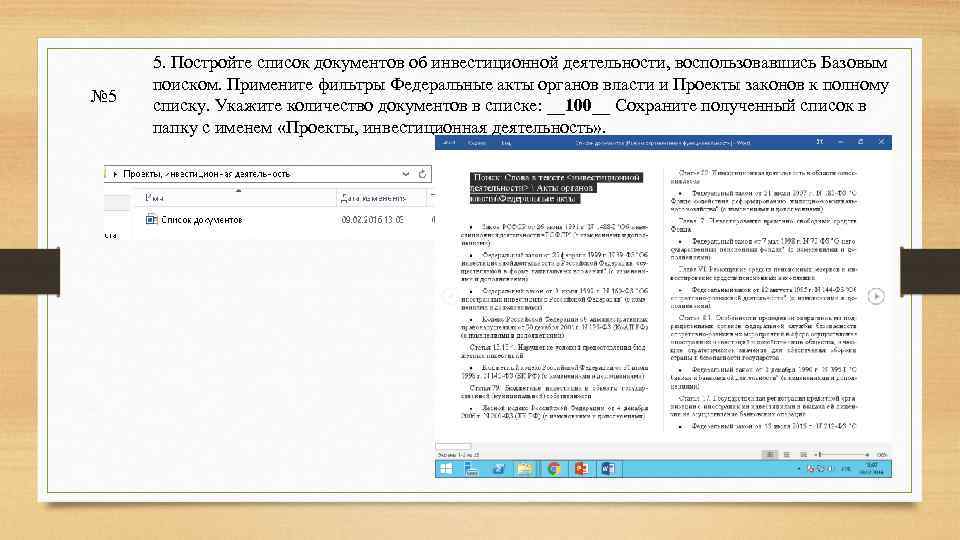Open the taskbar clock and date
The image size is (960, 540).
(872, 469)
